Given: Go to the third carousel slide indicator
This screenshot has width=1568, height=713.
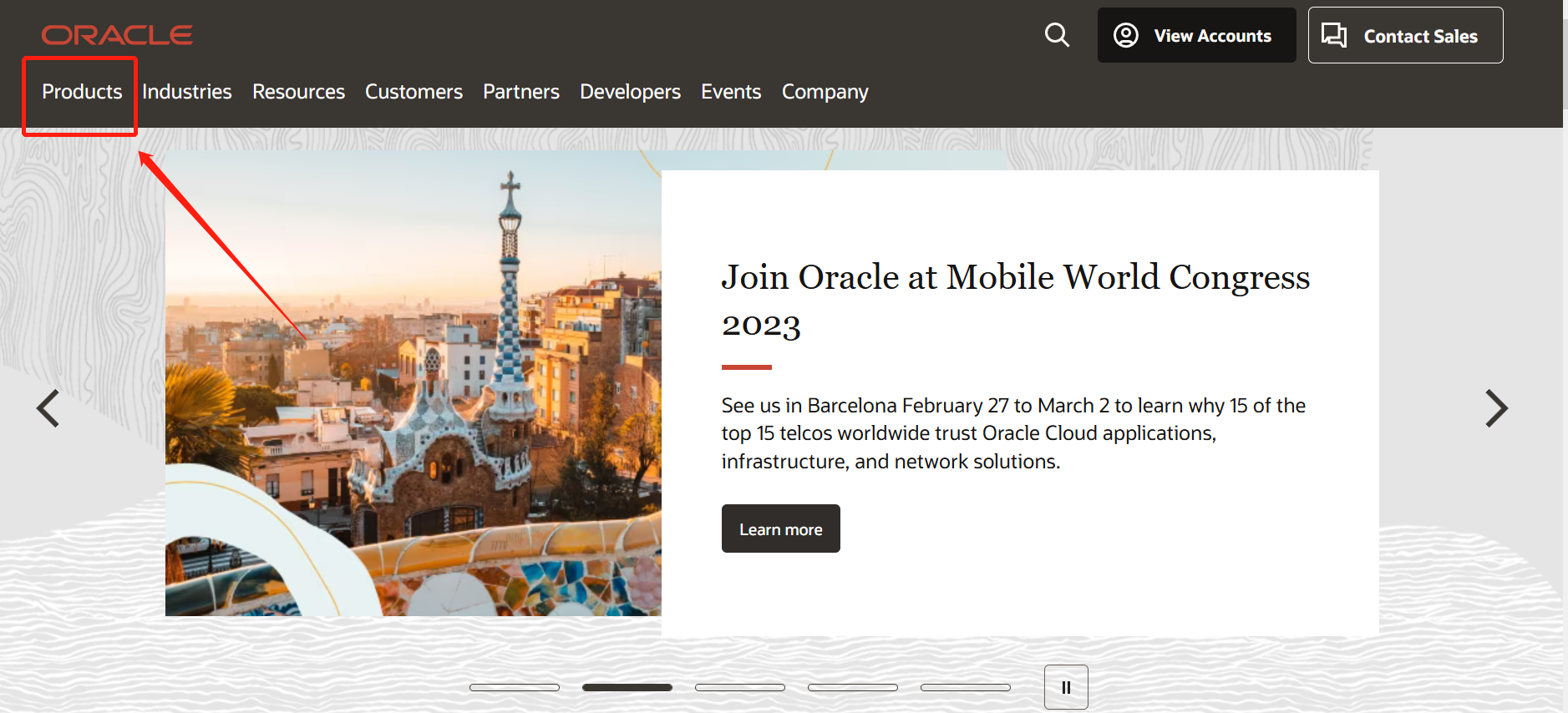Looking at the screenshot, I should (740, 688).
